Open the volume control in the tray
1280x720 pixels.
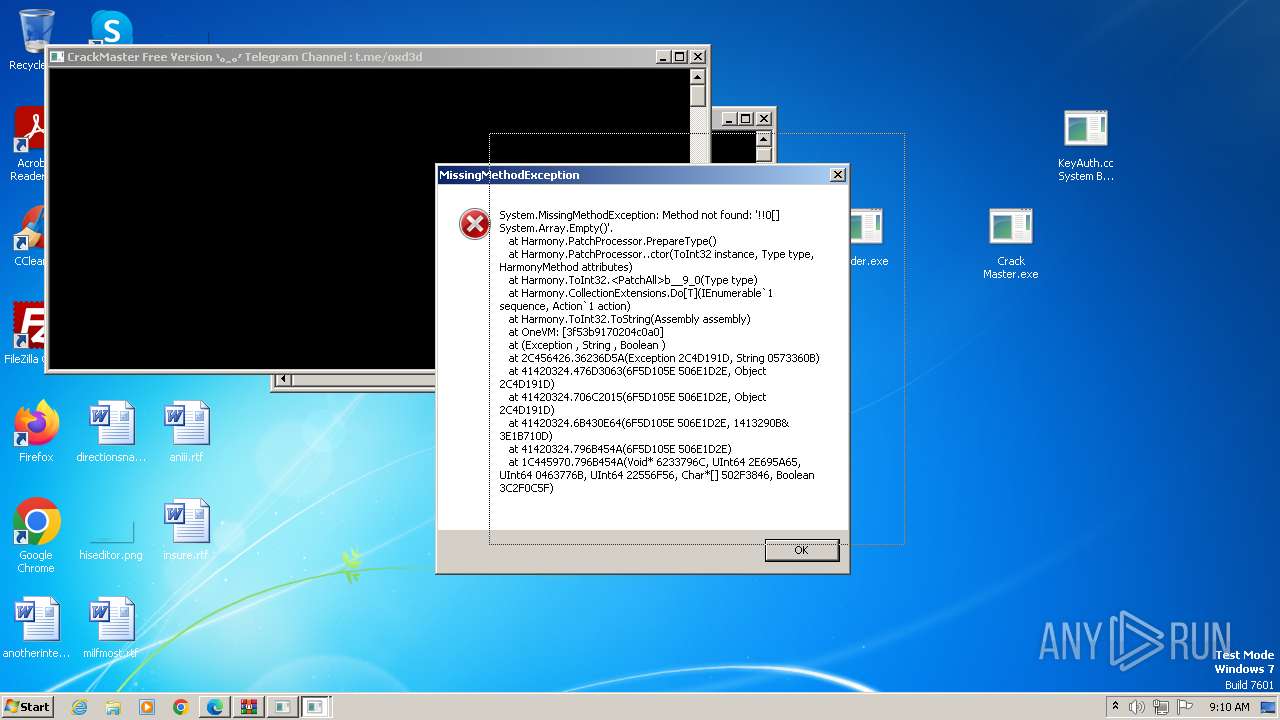[1137, 707]
